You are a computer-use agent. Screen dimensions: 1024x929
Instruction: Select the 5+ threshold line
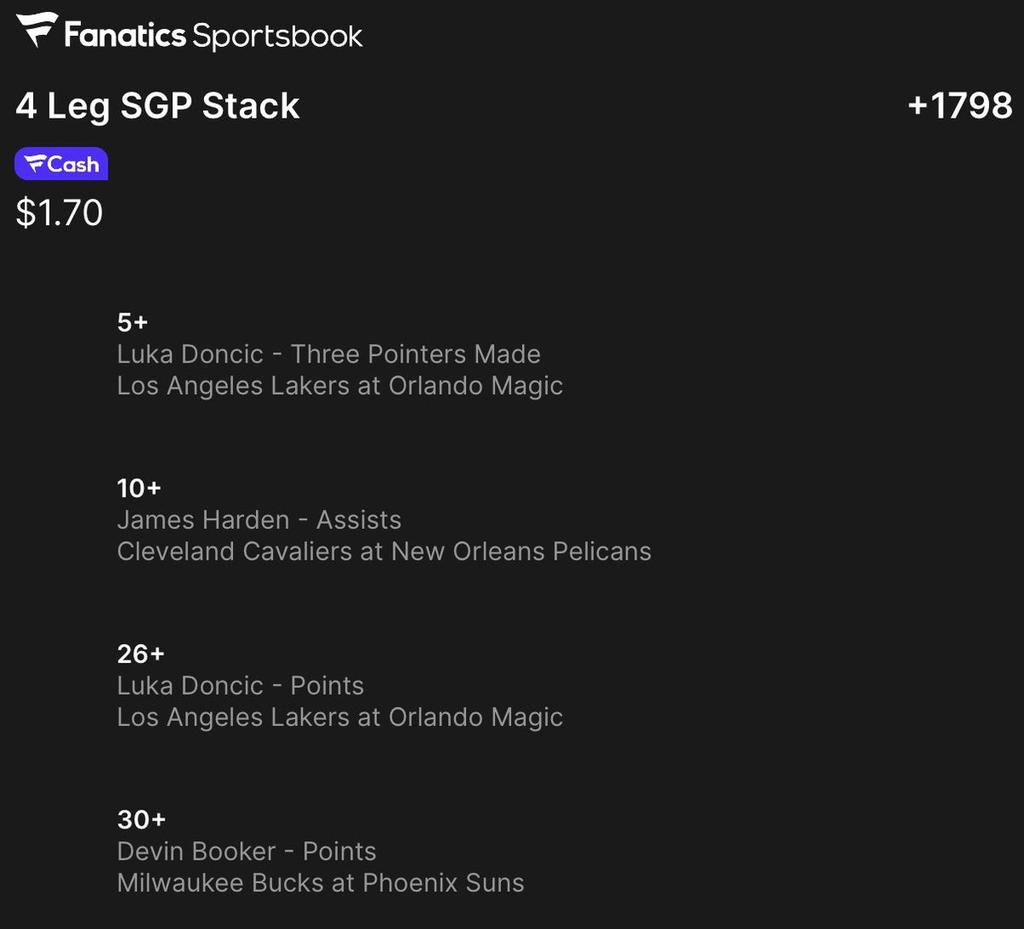click(132, 322)
